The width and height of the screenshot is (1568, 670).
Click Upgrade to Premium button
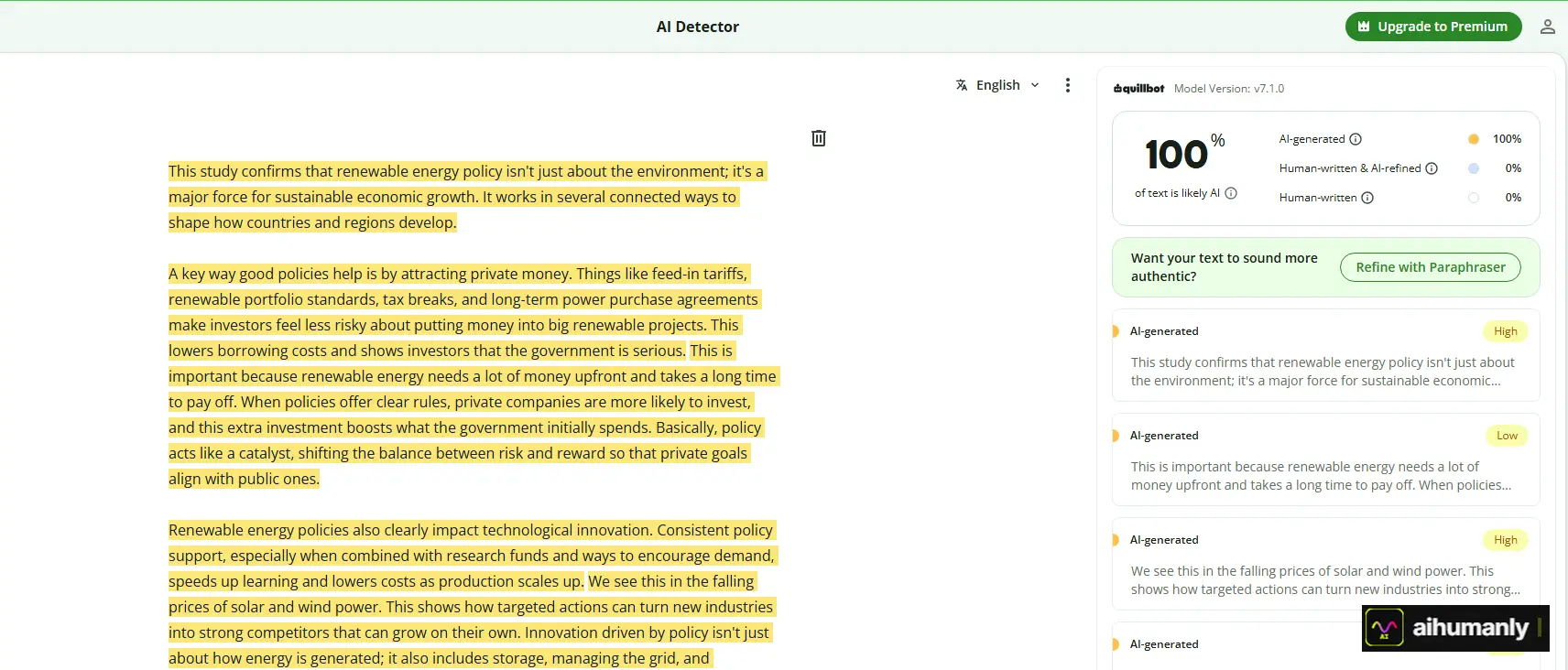[x=1433, y=27]
